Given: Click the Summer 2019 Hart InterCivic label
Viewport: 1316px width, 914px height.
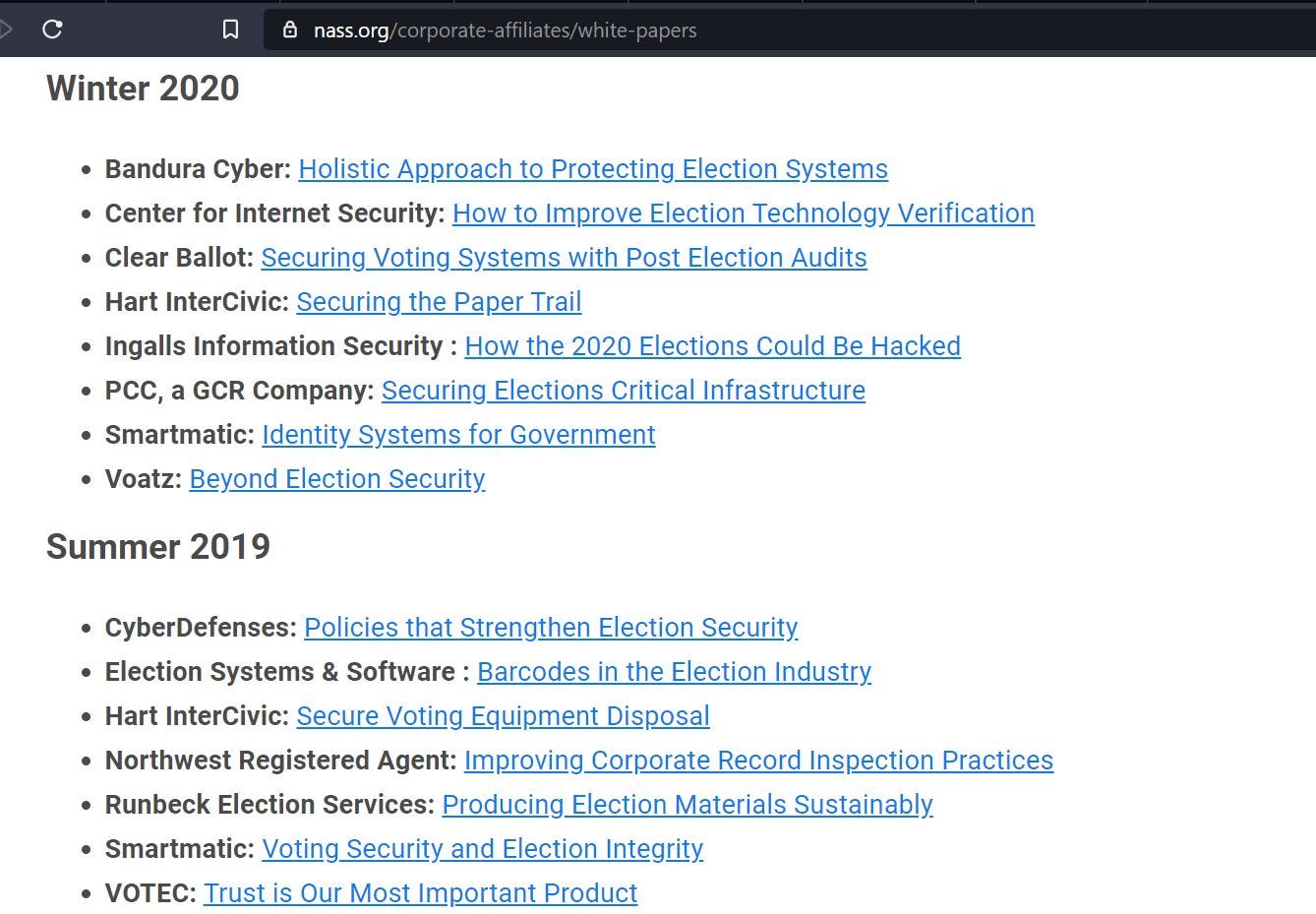Looking at the screenshot, I should 198,716.
